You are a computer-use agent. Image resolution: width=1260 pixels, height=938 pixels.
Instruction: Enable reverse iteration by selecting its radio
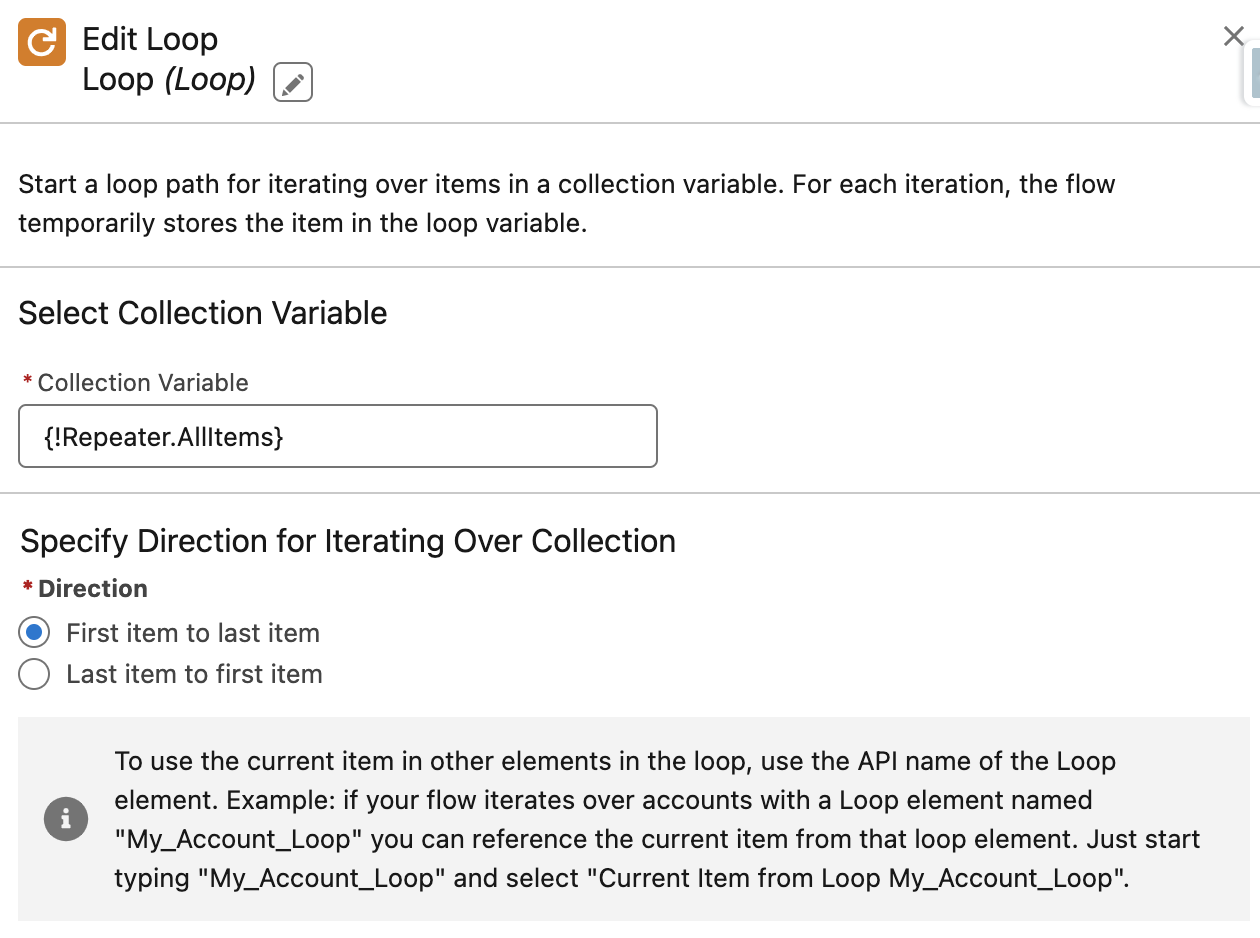pyautogui.click(x=34, y=674)
